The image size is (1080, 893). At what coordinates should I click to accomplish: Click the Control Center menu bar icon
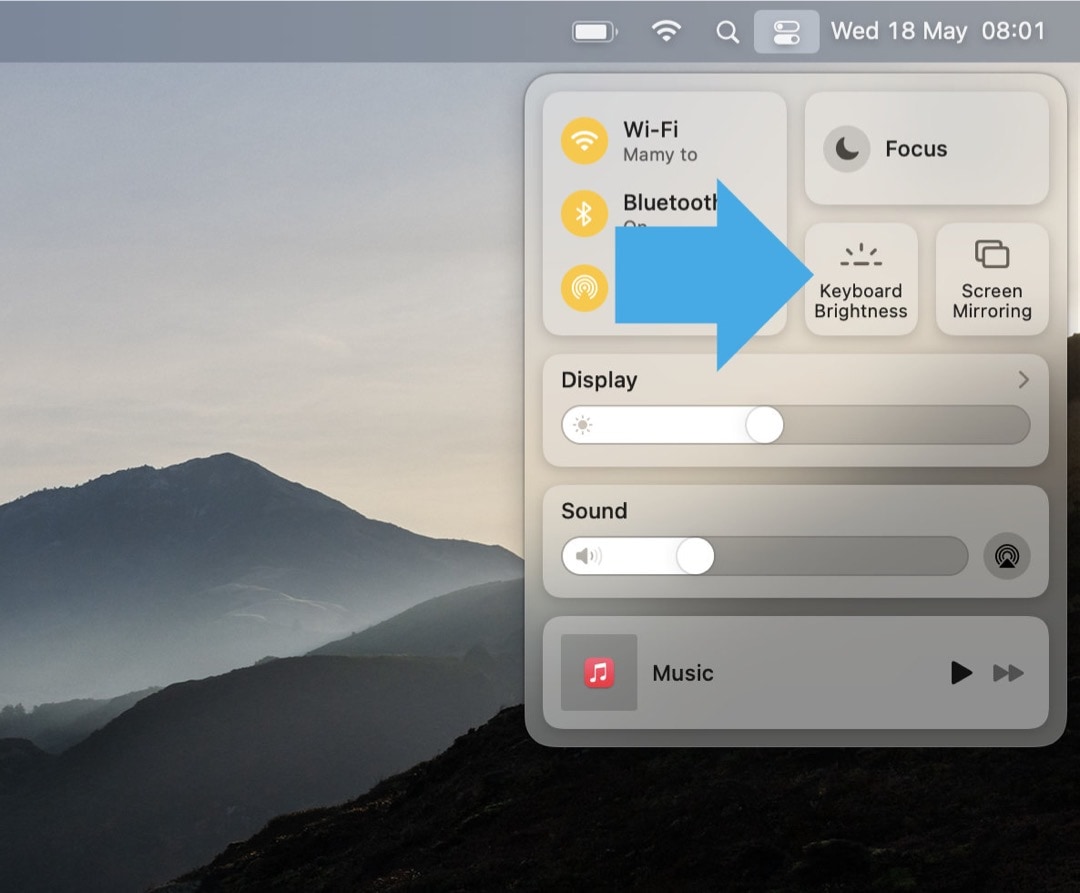tap(786, 31)
